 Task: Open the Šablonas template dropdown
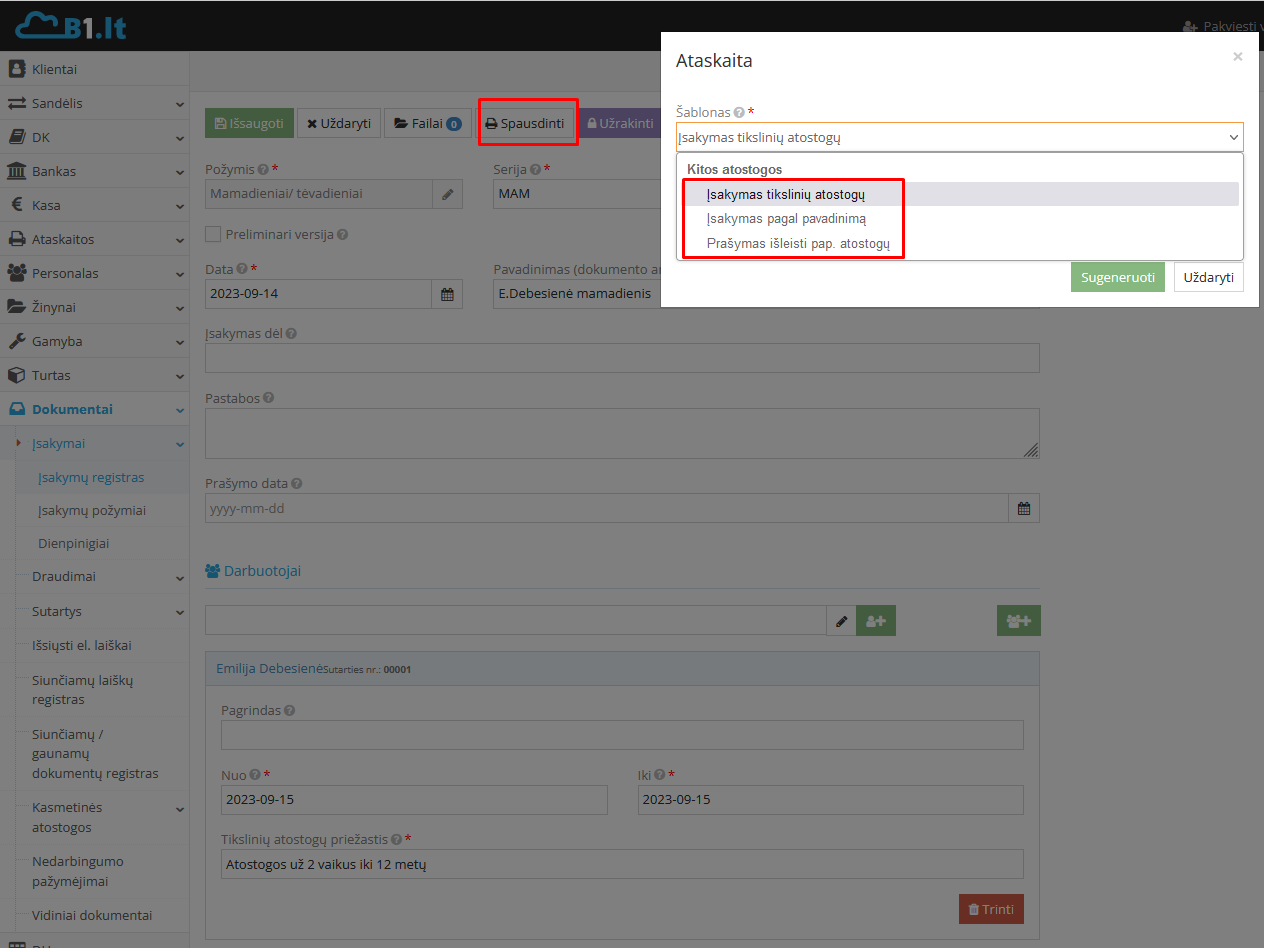(958, 138)
